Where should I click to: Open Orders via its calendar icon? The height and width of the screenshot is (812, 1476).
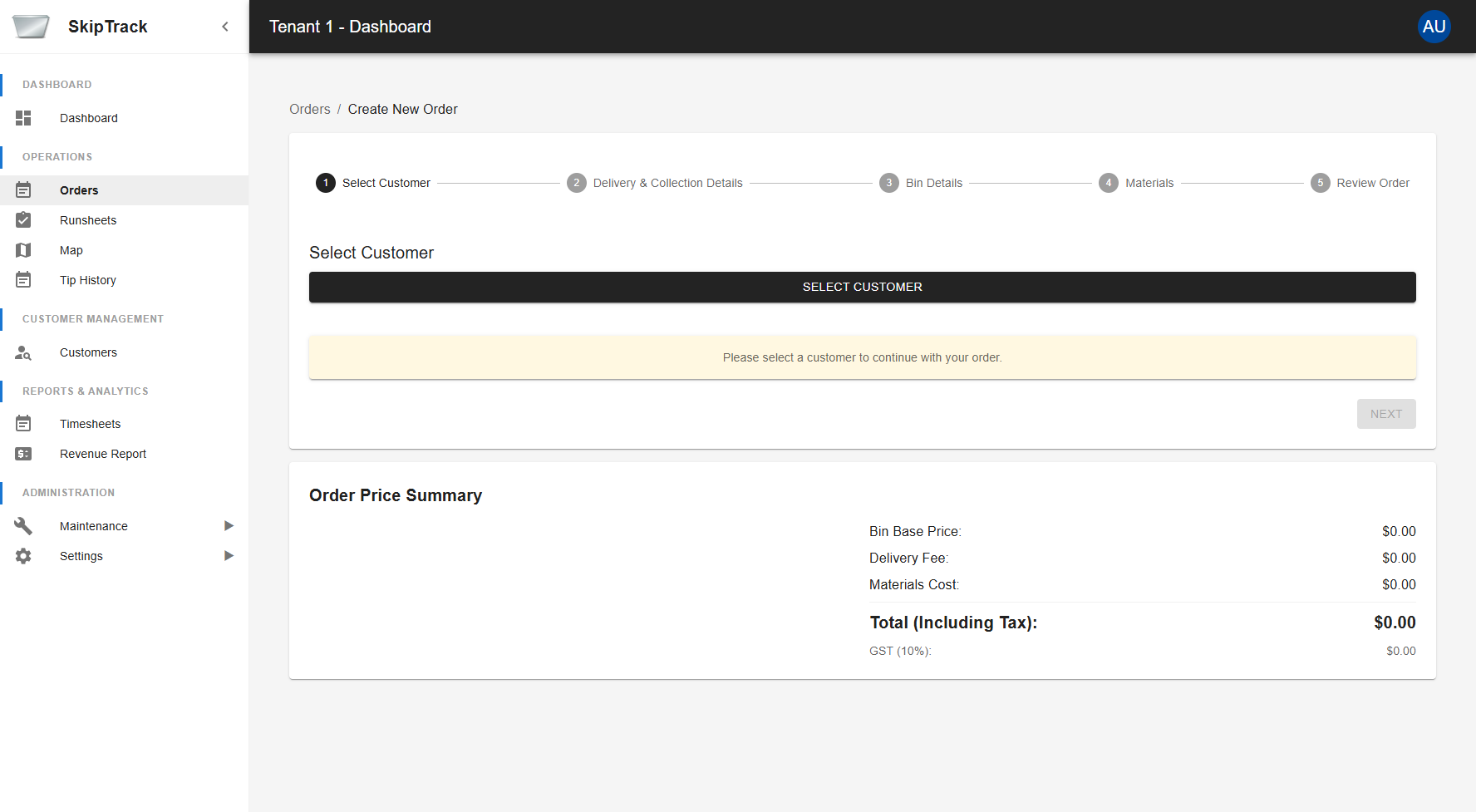pos(23,189)
